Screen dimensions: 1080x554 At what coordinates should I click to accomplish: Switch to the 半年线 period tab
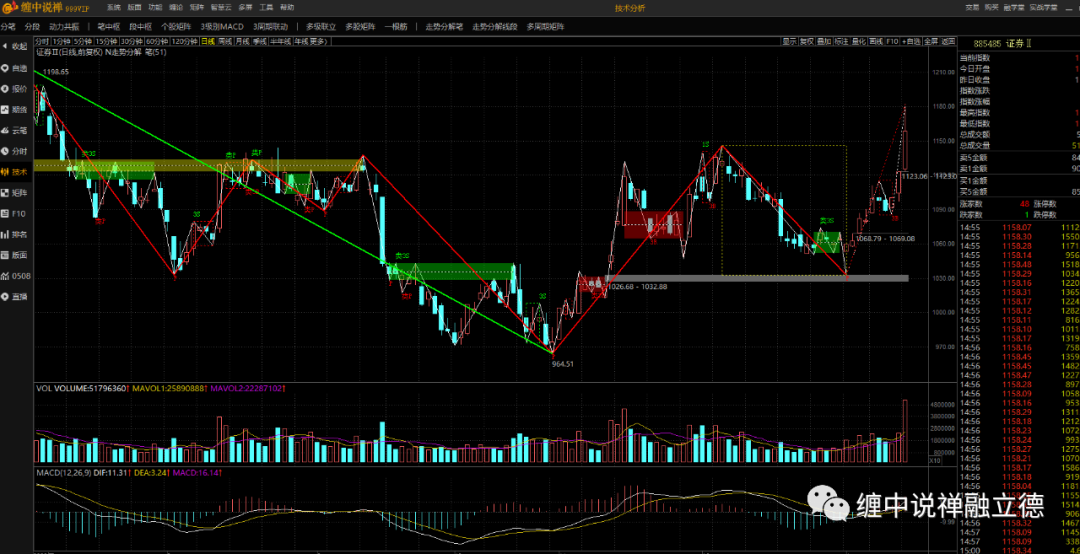[x=280, y=41]
